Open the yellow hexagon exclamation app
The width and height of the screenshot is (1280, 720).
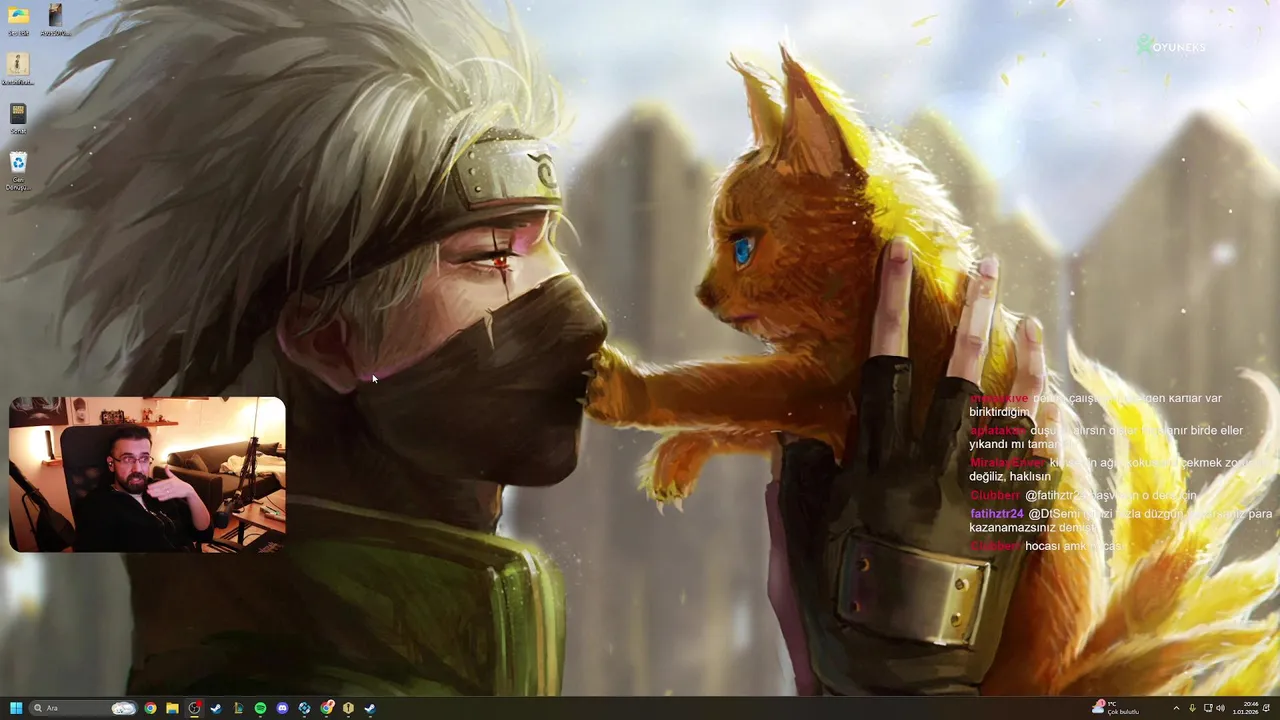point(348,708)
